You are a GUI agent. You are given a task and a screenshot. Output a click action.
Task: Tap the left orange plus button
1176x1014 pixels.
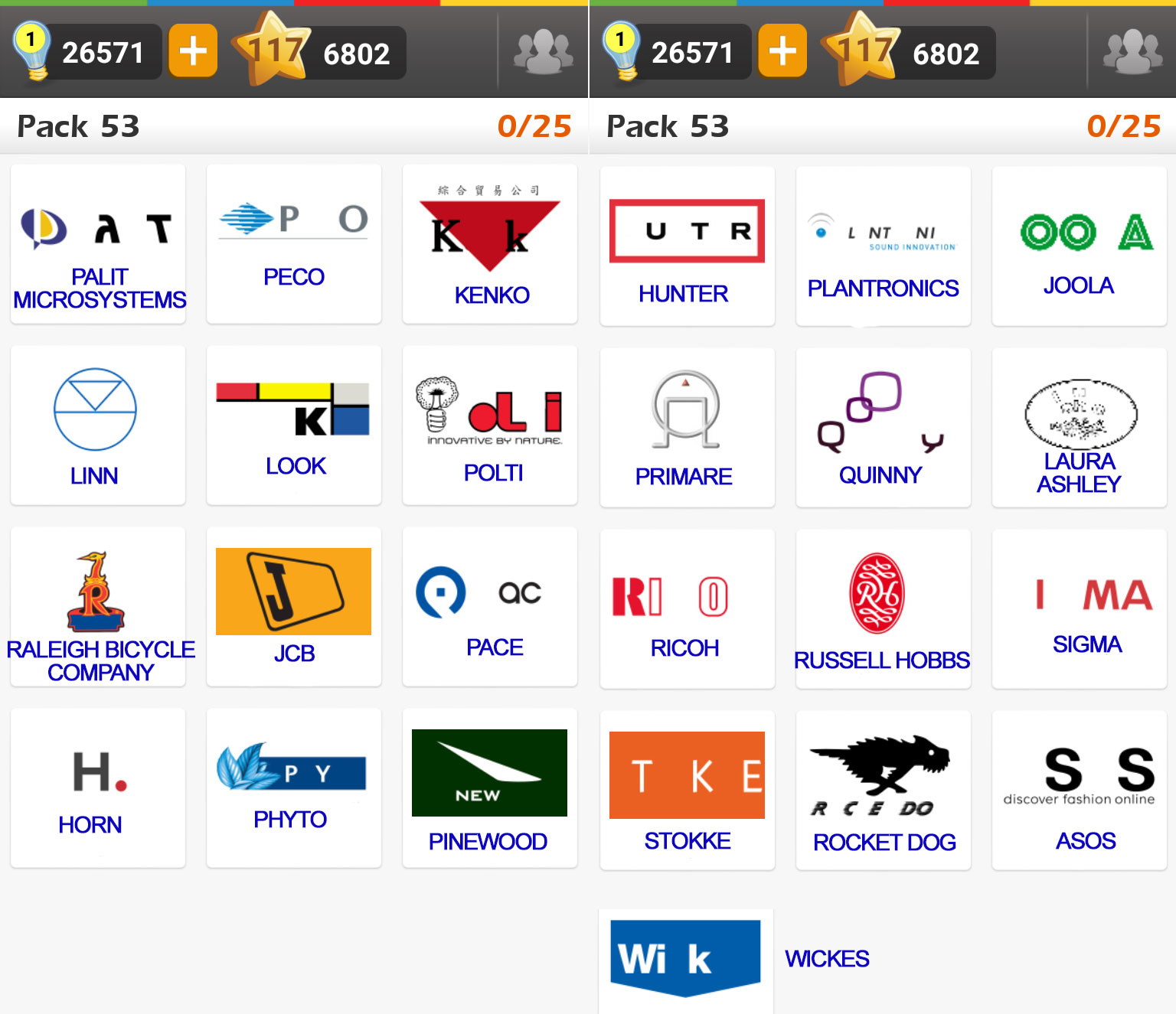(x=193, y=51)
